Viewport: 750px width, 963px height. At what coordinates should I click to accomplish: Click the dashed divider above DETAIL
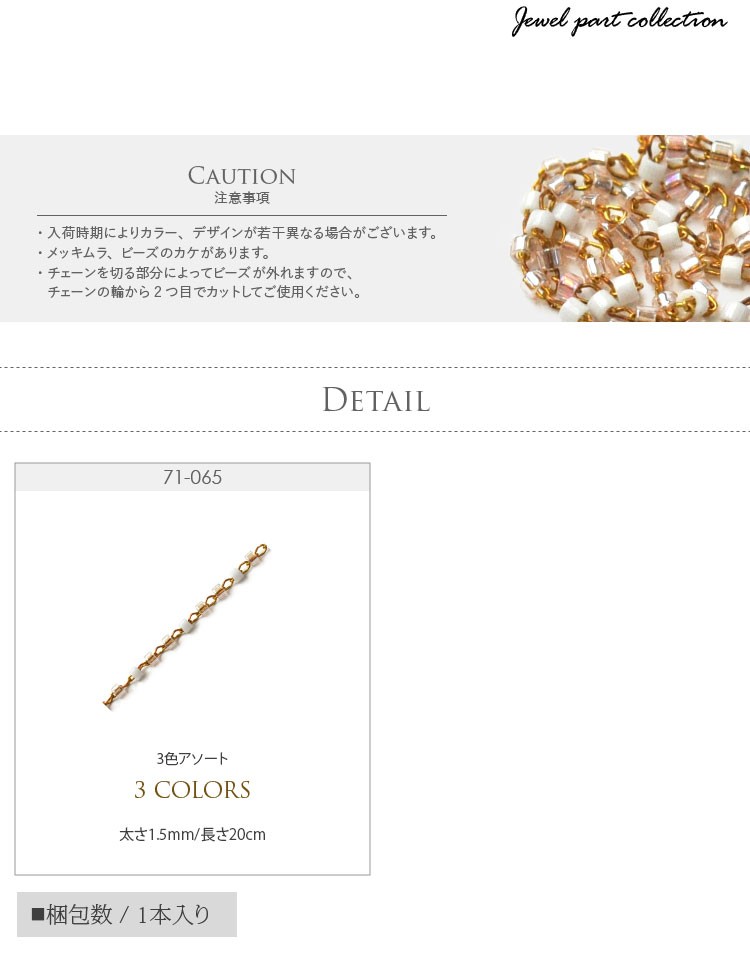375,367
